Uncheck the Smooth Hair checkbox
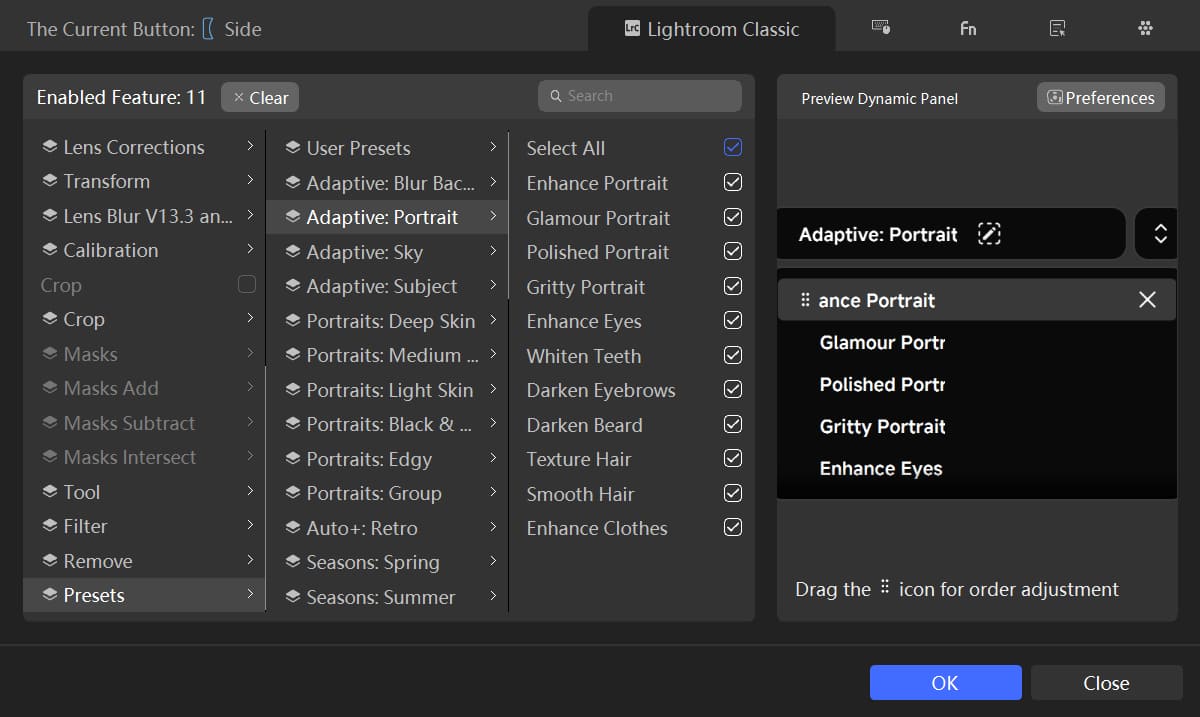Screen dimensions: 1200x717 [733, 493]
